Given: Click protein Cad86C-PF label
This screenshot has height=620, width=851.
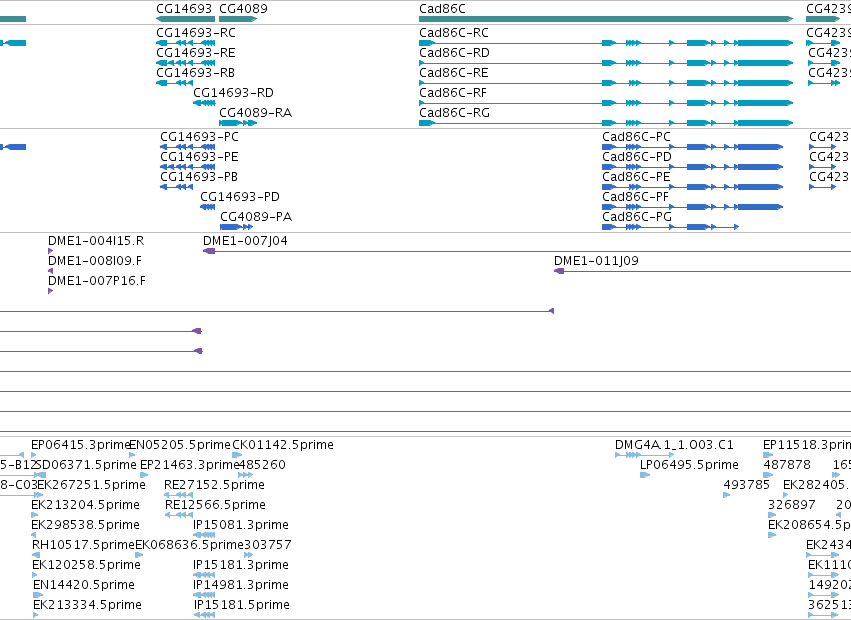Looking at the screenshot, I should [x=636, y=197].
